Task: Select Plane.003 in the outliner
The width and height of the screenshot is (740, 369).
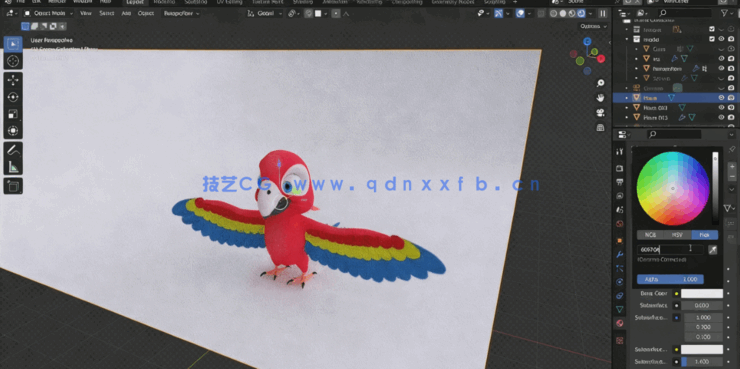Action: tap(655, 108)
